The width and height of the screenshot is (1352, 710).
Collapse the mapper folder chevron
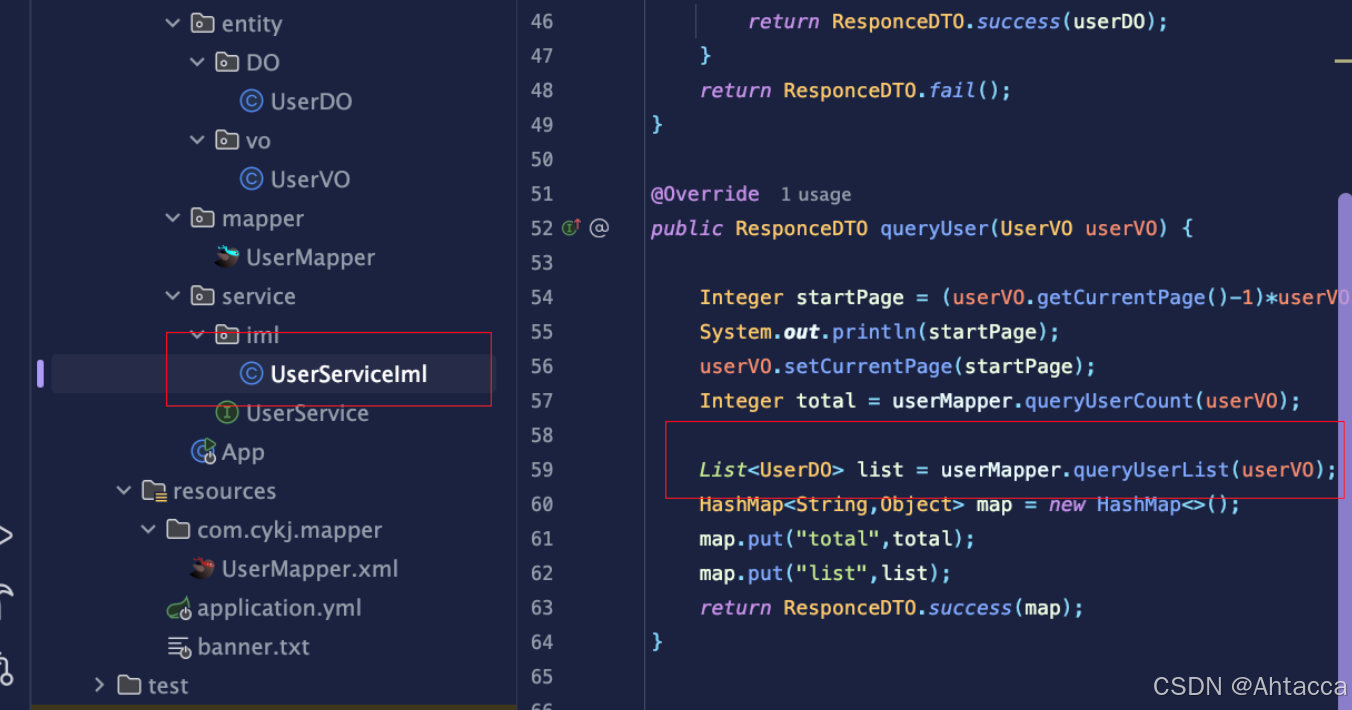coord(173,218)
